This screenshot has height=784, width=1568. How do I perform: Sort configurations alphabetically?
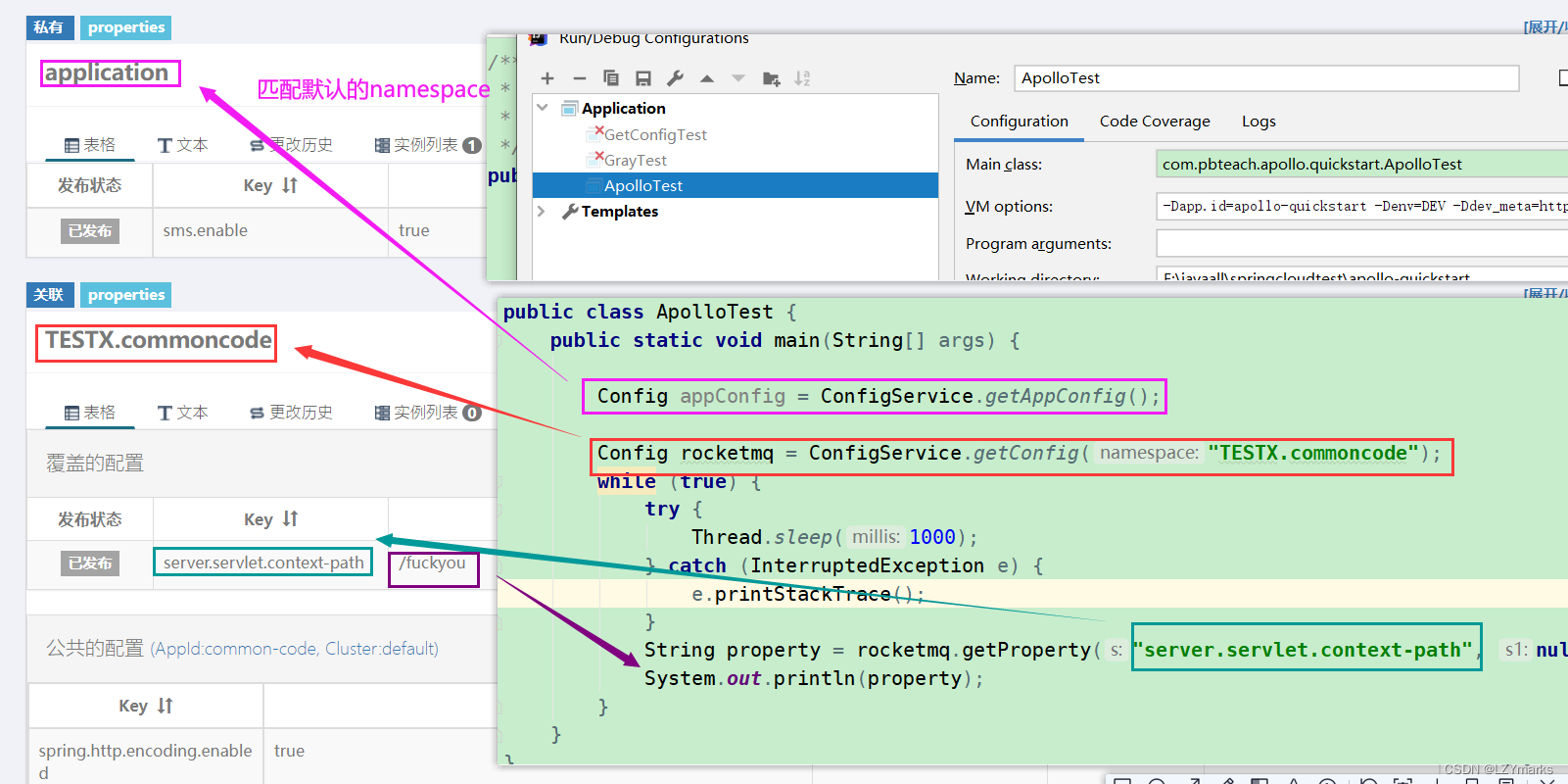coord(802,78)
